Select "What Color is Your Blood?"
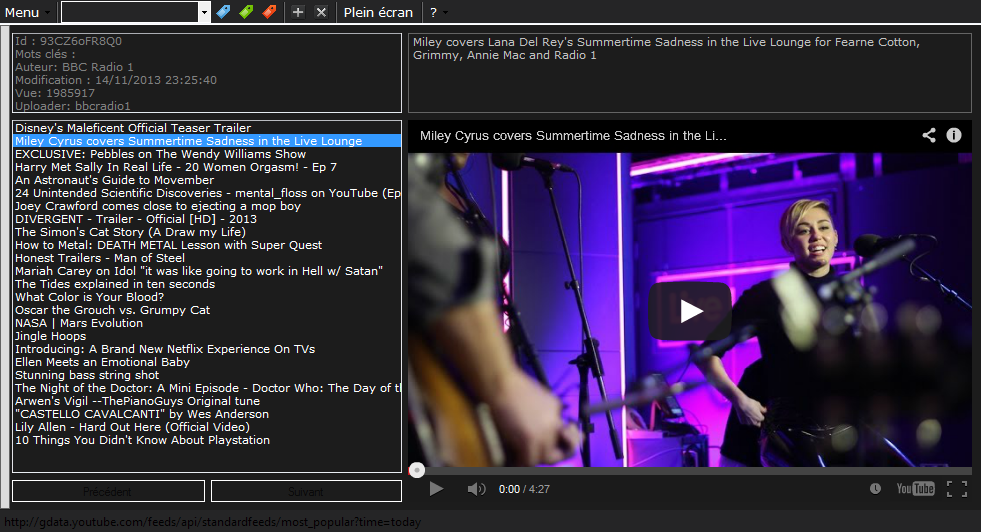The width and height of the screenshot is (981, 532). pyautogui.click(x=207, y=297)
